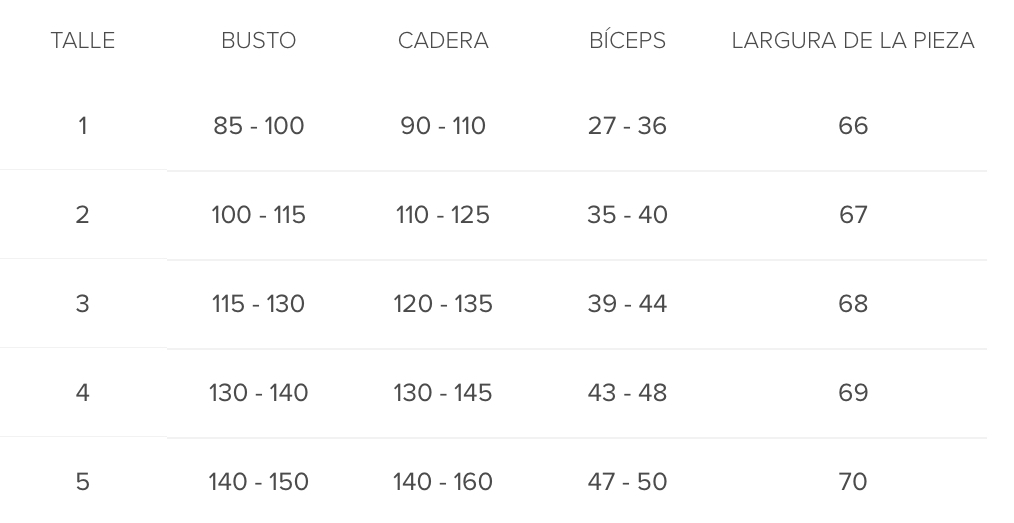Screen dimensions: 1014x523
Task: Click the bust value 85 - 100
Action: pos(258,126)
